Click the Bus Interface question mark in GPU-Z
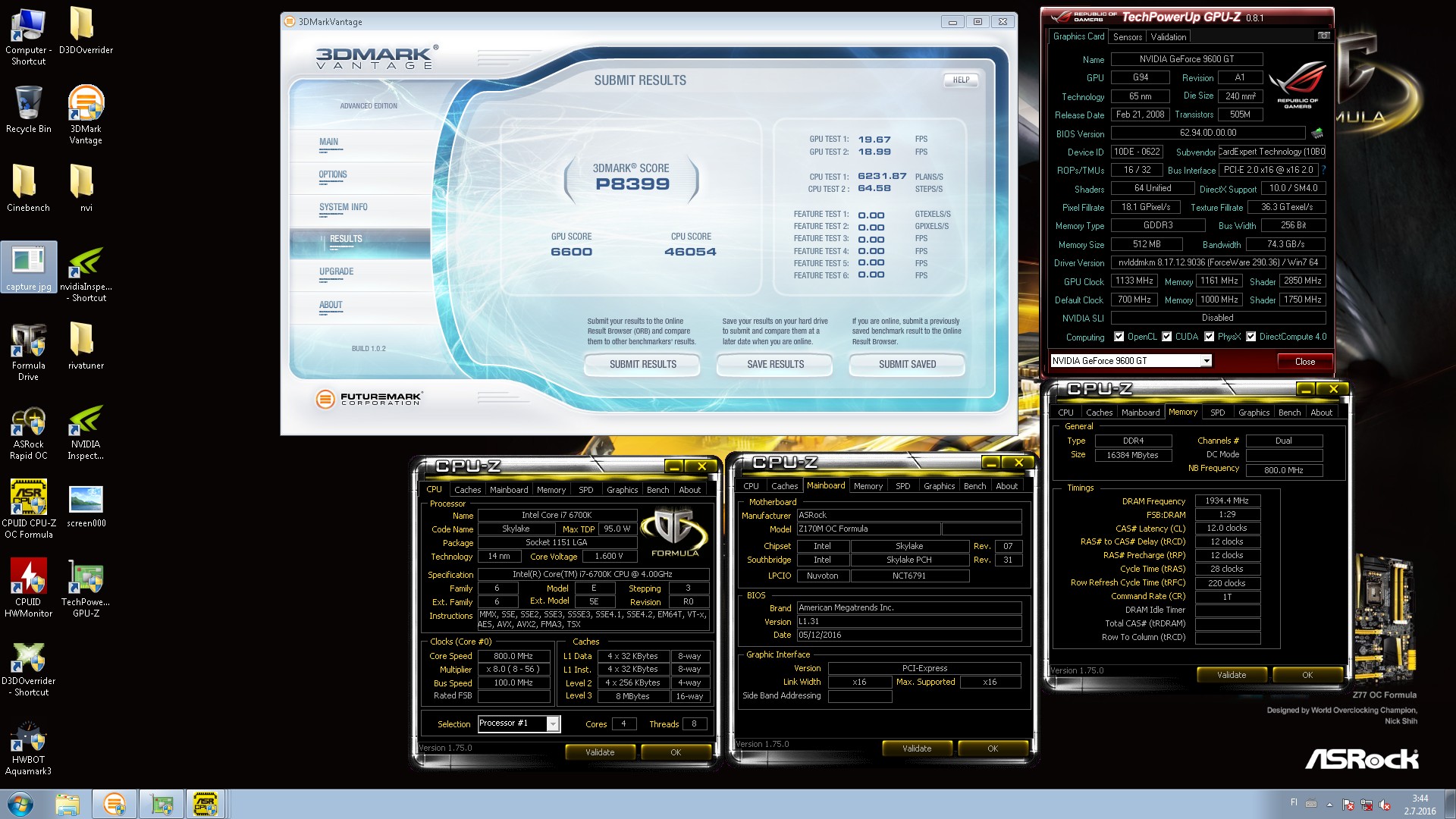 pyautogui.click(x=1324, y=170)
